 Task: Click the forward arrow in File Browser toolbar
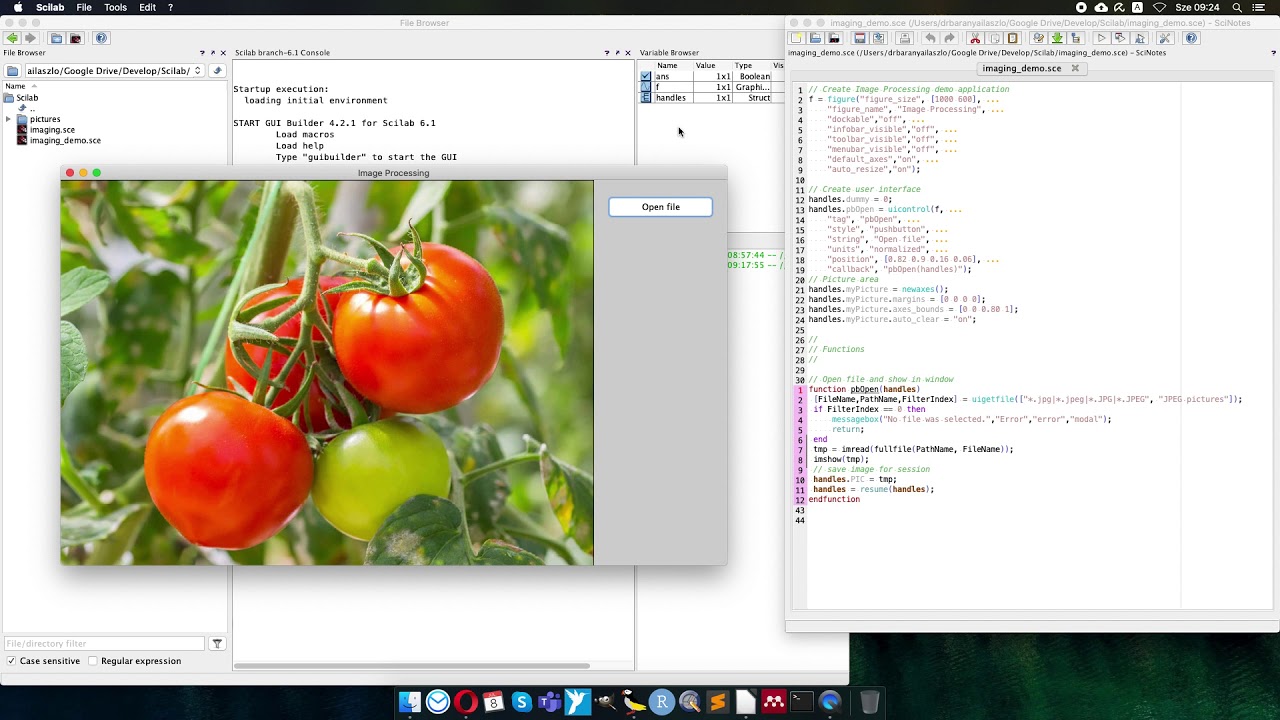click(x=30, y=38)
